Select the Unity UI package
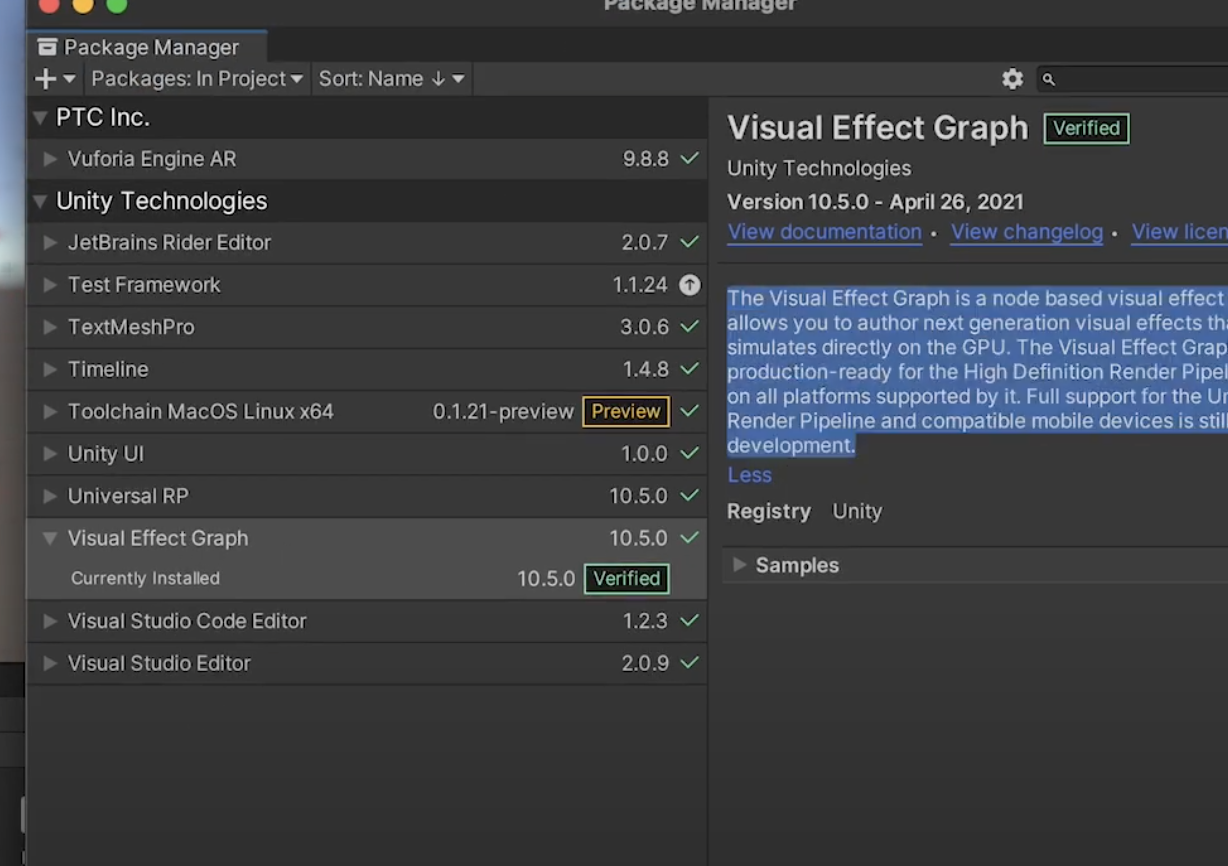This screenshot has width=1228, height=866. click(367, 454)
